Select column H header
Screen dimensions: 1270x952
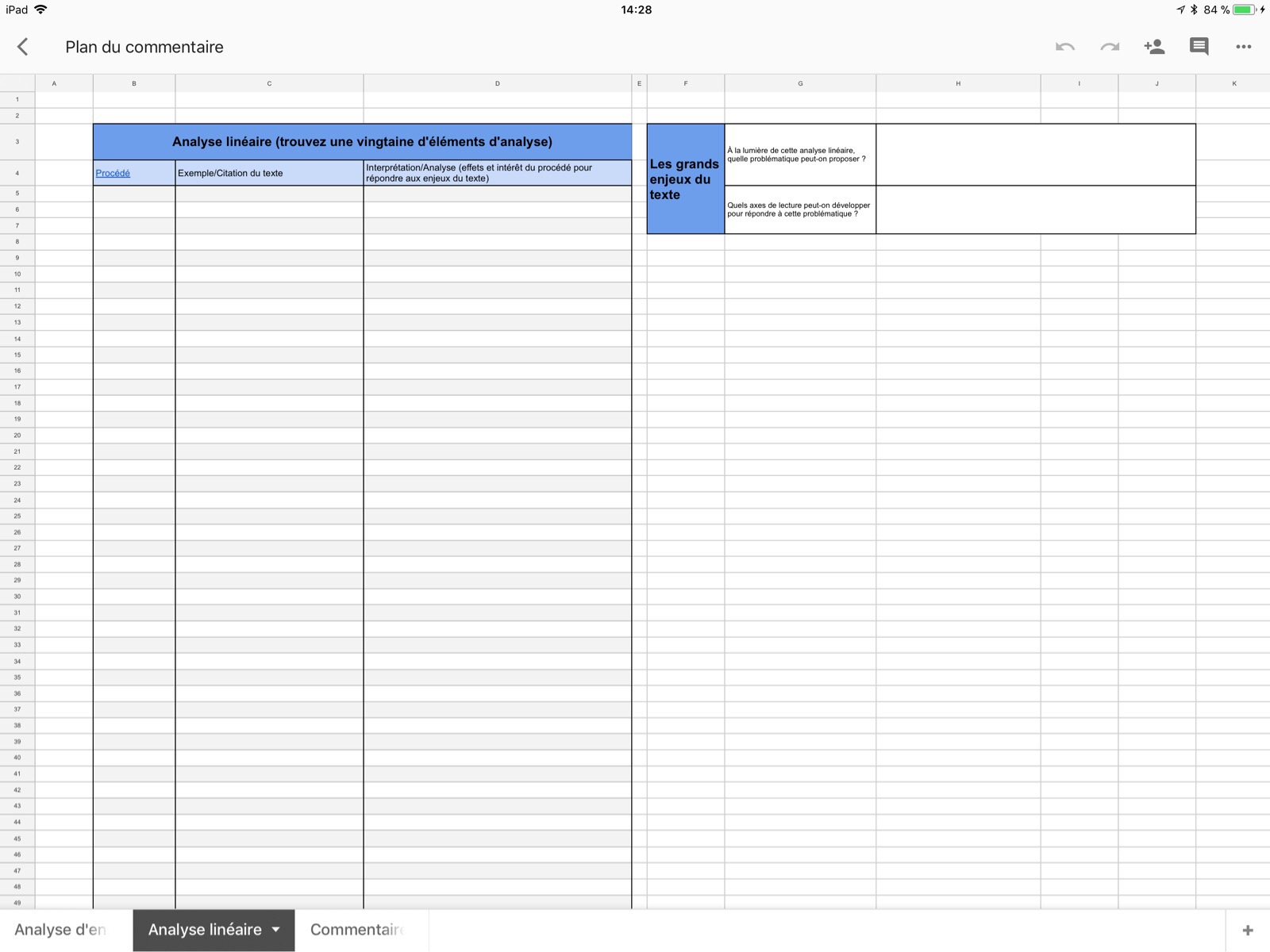click(958, 83)
